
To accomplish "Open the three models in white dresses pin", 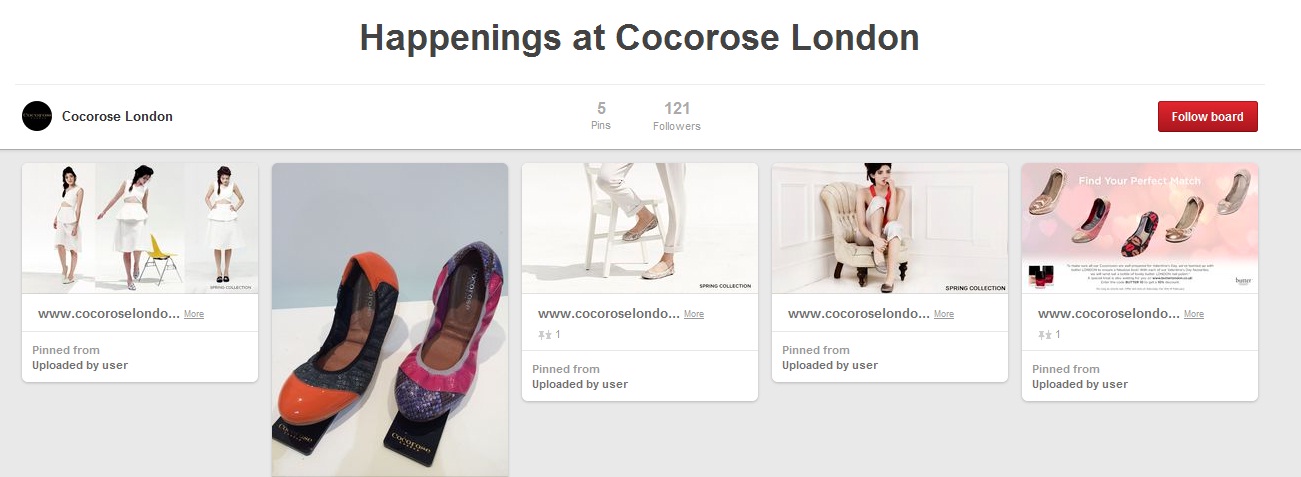I will 140,228.
